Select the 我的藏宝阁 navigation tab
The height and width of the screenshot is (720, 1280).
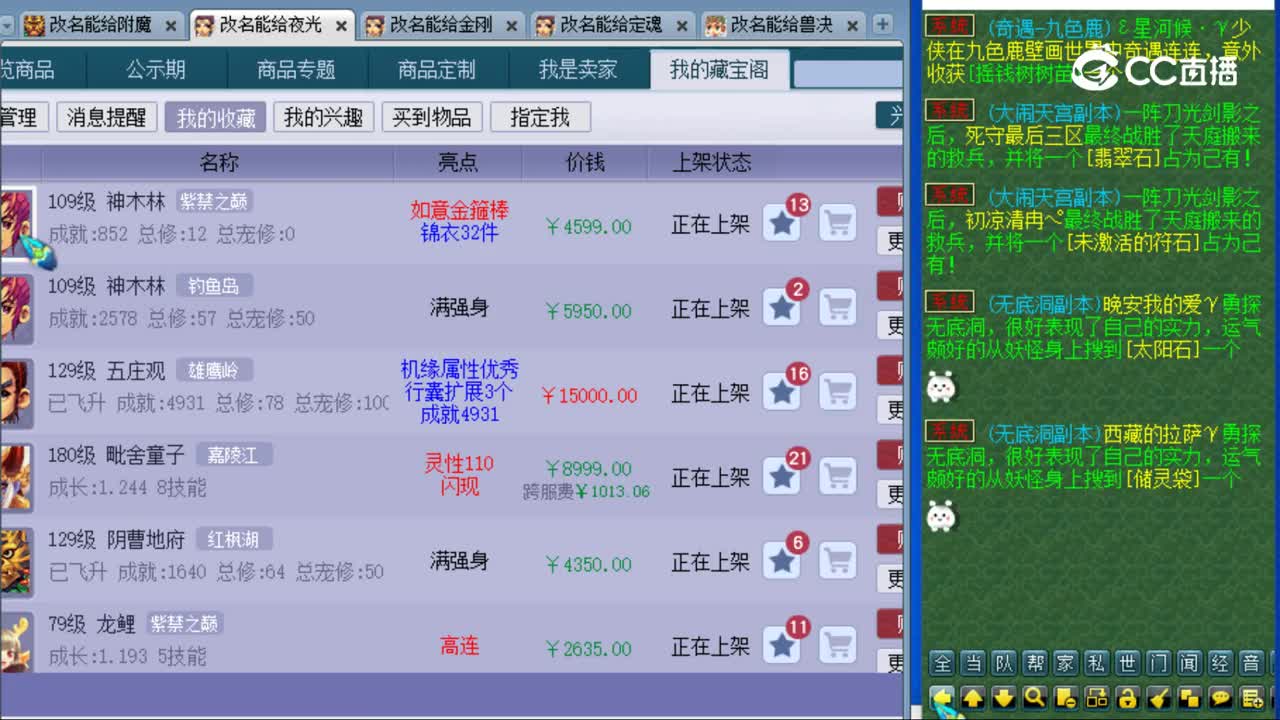coord(719,69)
